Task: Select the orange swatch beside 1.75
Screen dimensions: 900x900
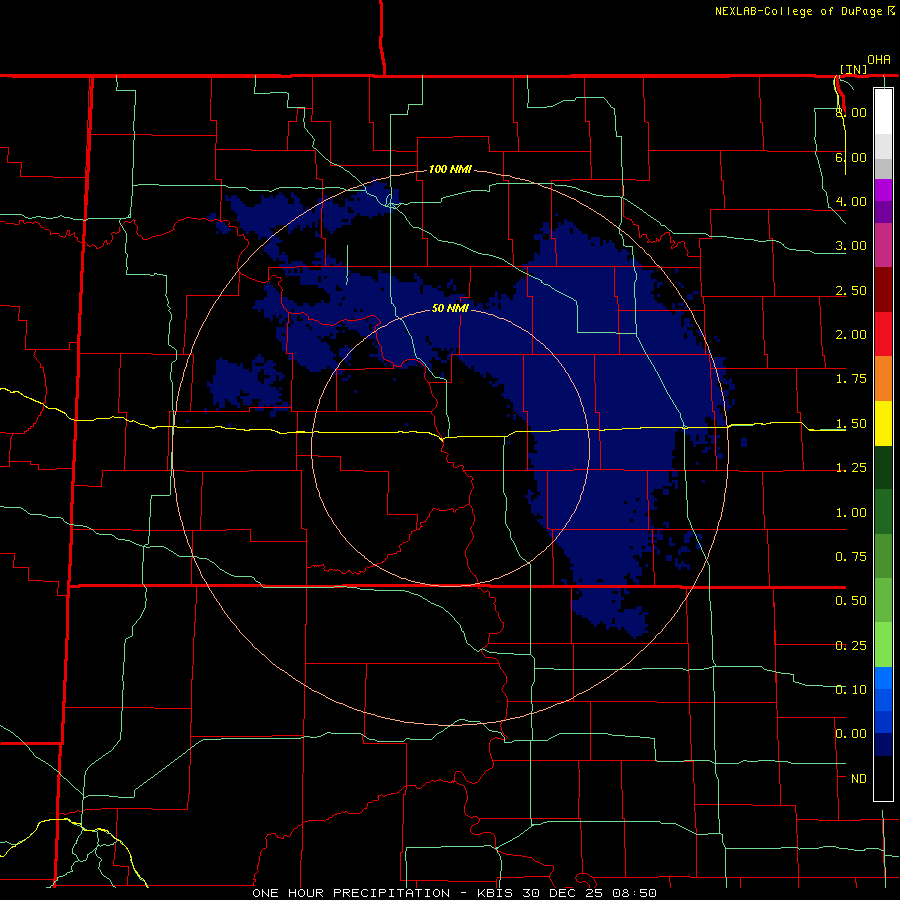Action: tap(883, 379)
